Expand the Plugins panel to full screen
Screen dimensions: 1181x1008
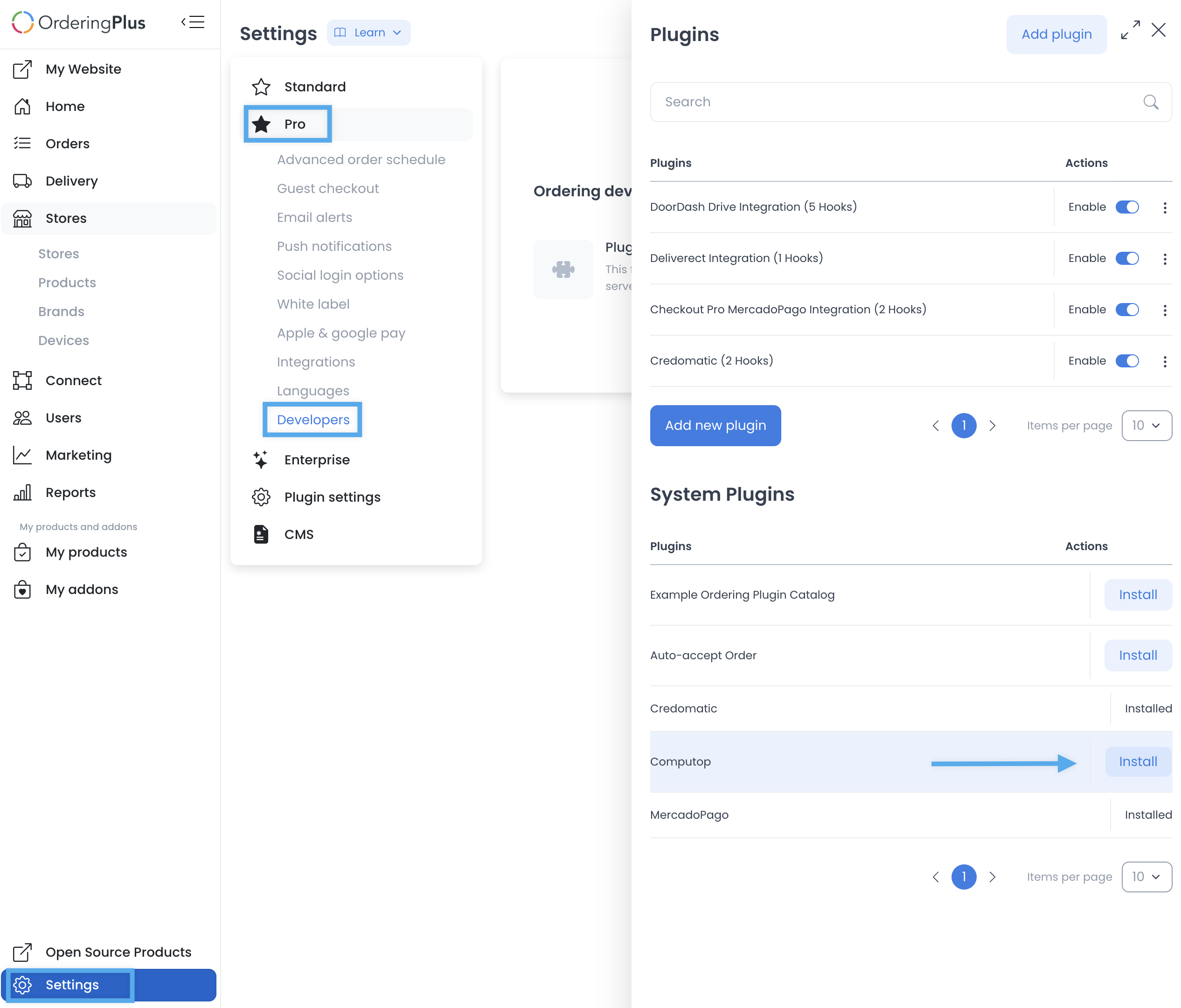click(1130, 30)
